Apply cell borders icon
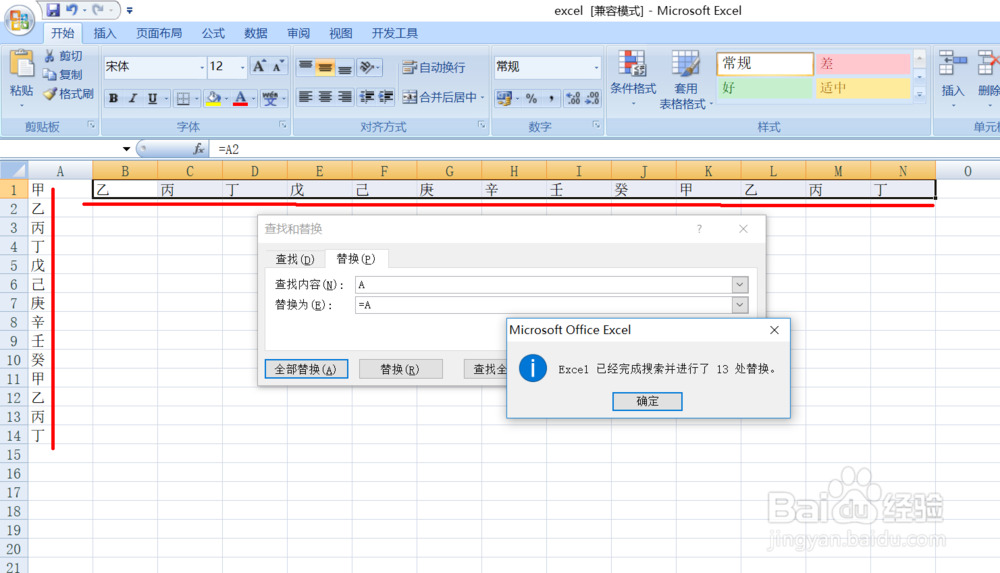Viewport: 1000px width, 573px height. [x=183, y=98]
